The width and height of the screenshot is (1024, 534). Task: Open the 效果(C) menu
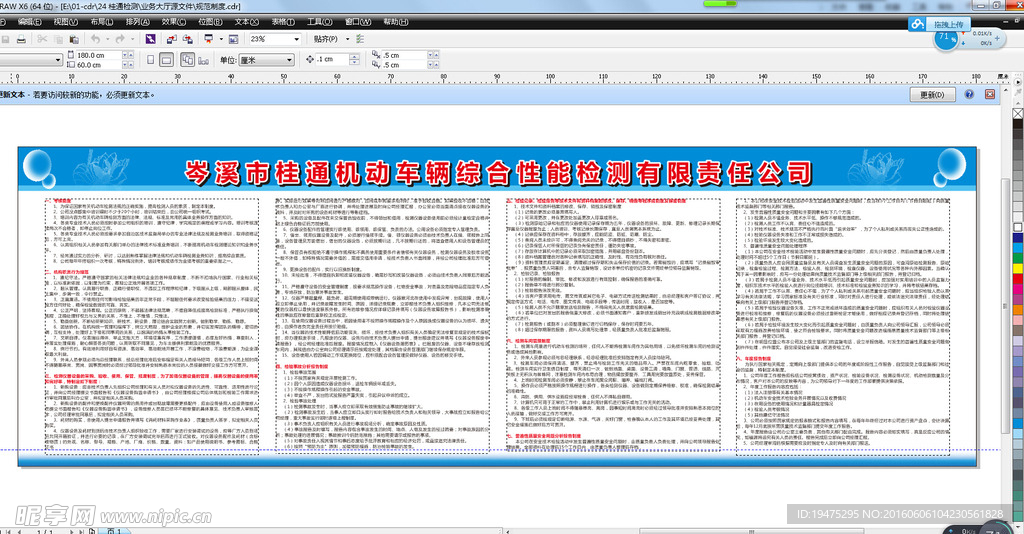click(x=174, y=22)
